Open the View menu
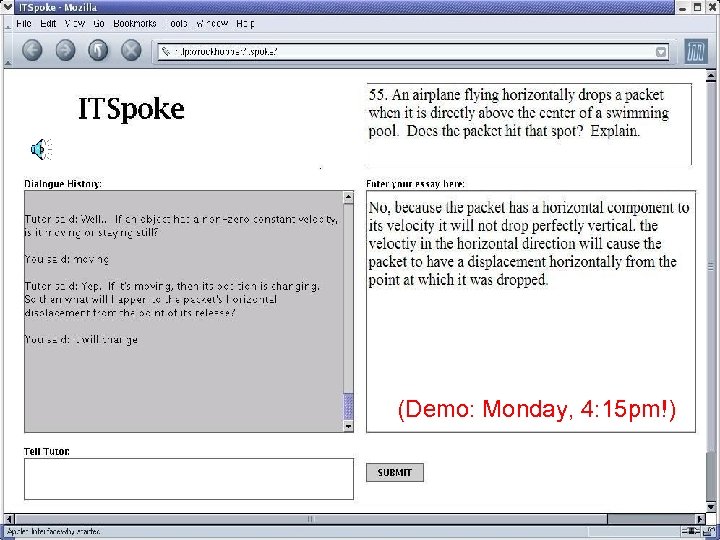Screen dimensions: 720x540 click(74, 23)
